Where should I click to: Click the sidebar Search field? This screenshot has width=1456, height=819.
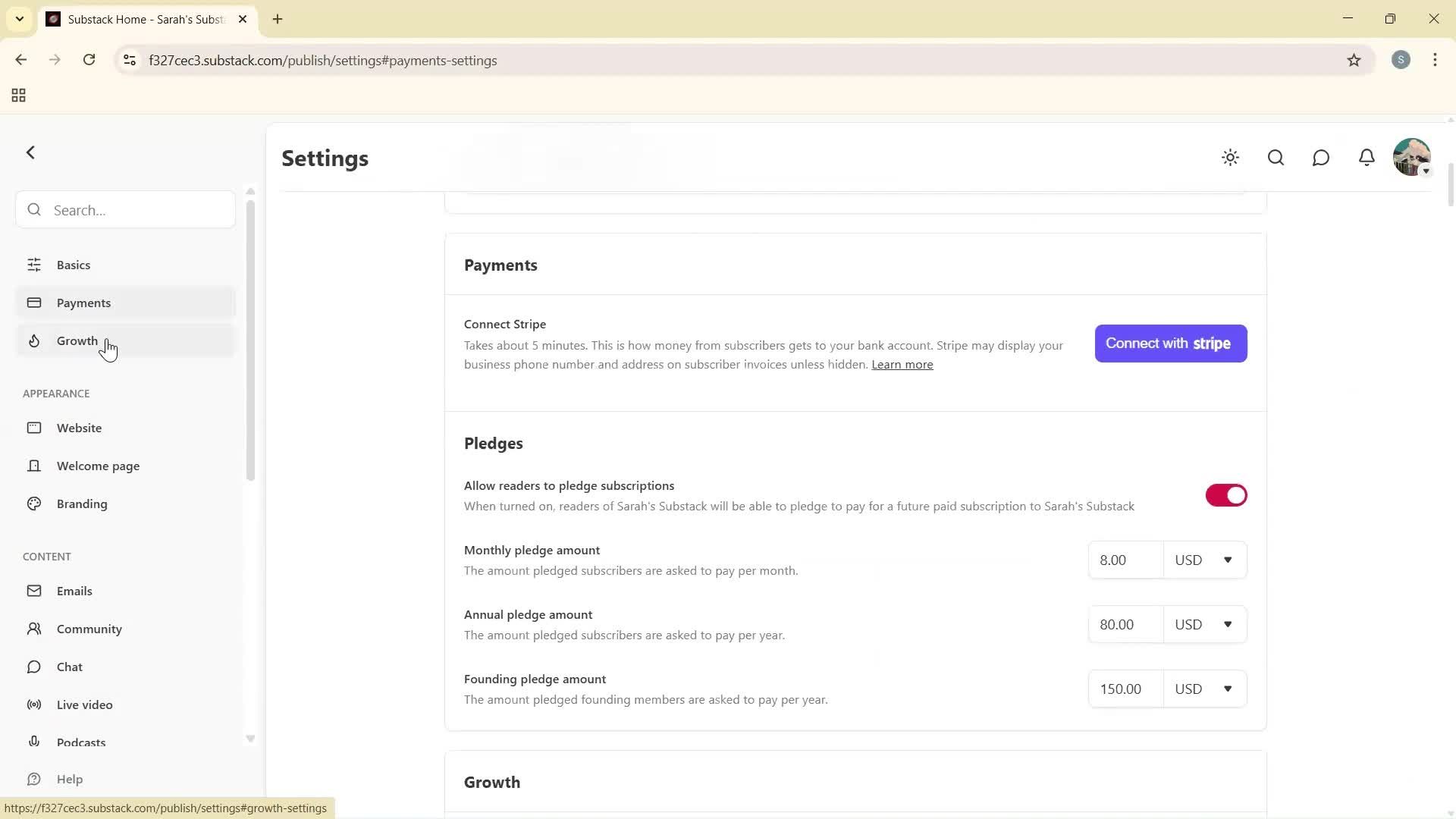click(x=124, y=209)
